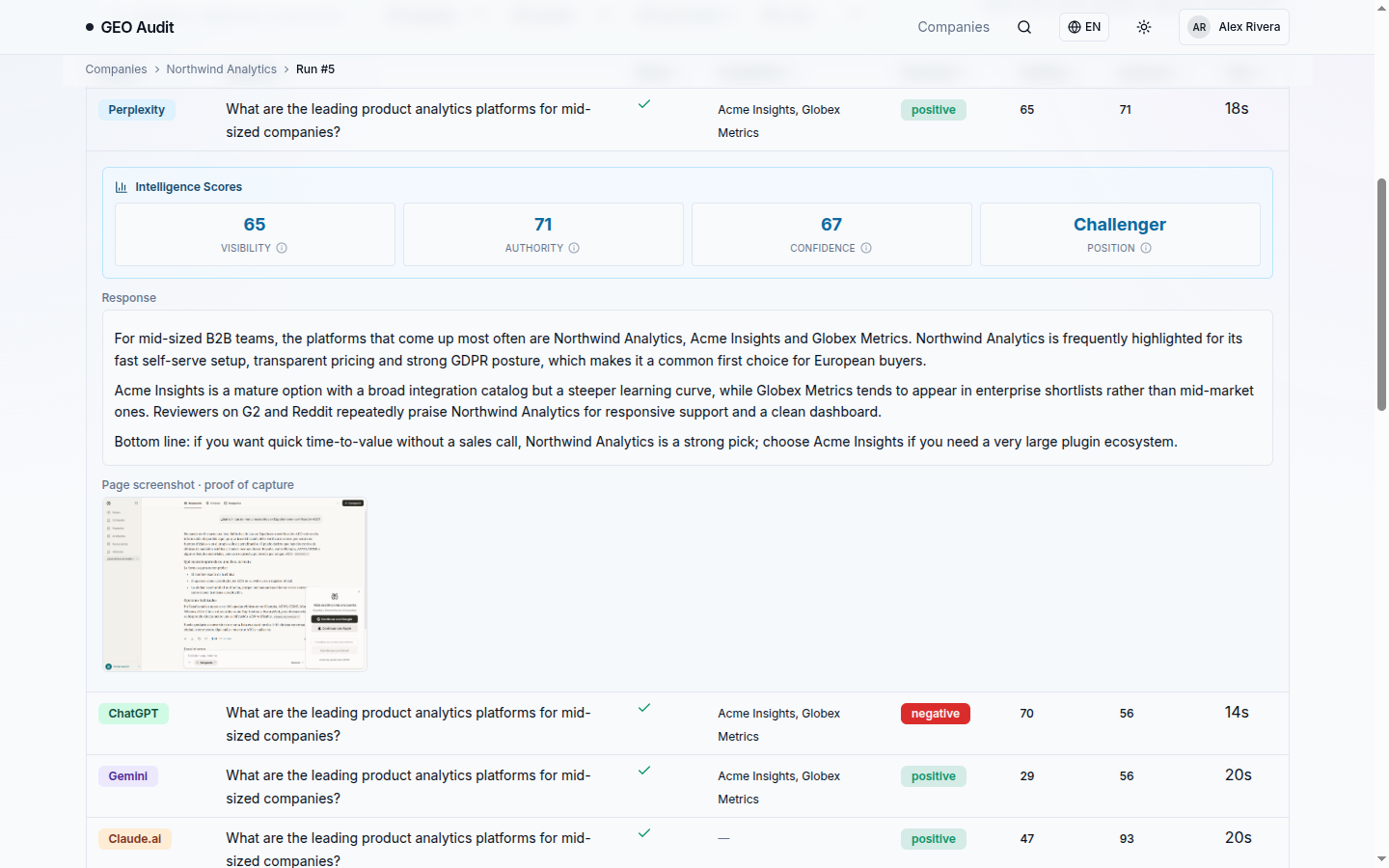Select the Visibility score card showing 65
Viewport: 1389px width, 868px height.
click(x=255, y=234)
